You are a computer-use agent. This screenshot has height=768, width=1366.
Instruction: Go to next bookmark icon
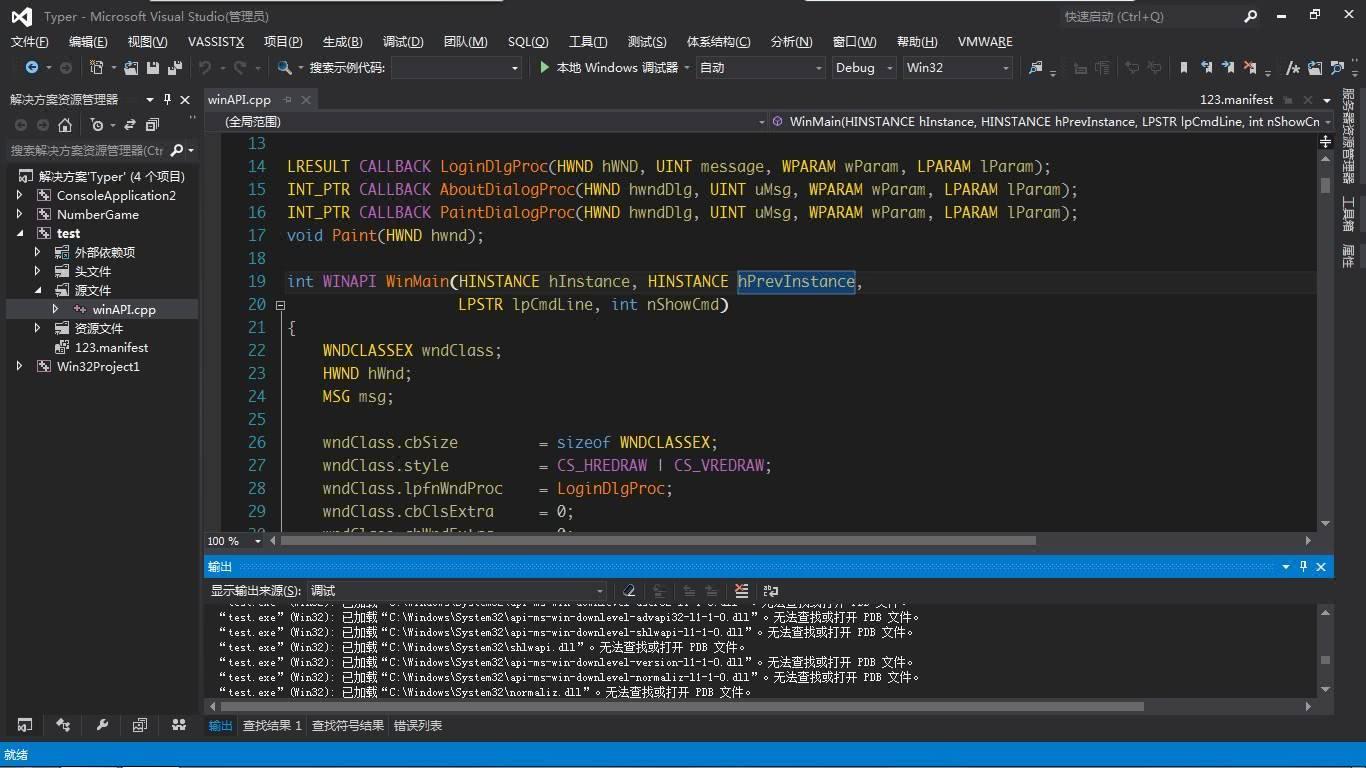point(1228,68)
